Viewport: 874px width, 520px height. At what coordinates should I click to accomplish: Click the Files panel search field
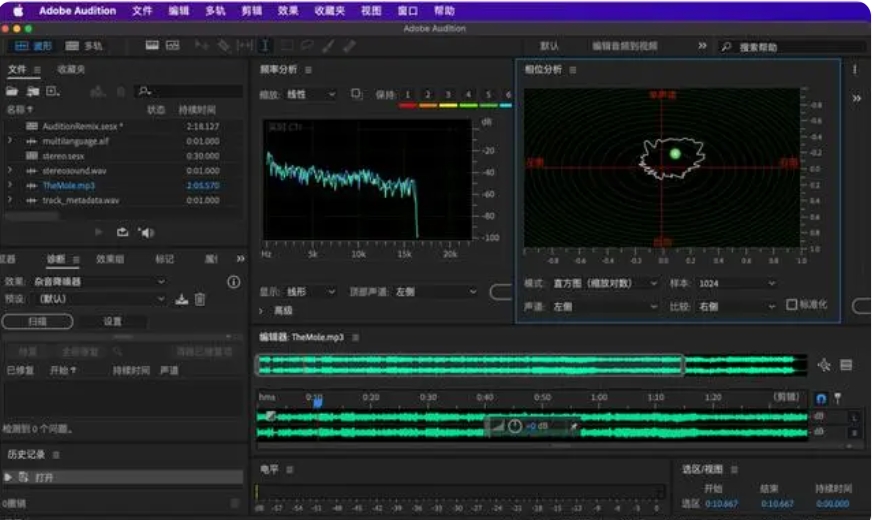click(x=190, y=91)
